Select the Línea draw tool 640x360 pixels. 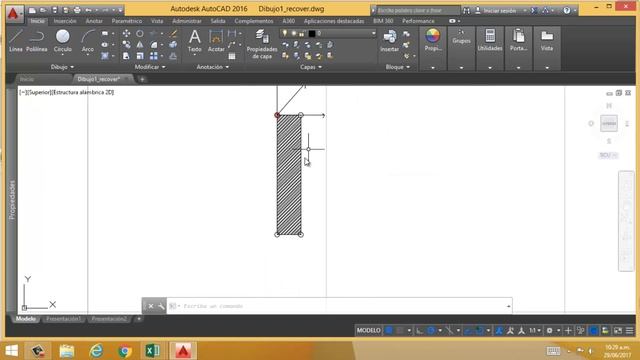point(16,41)
